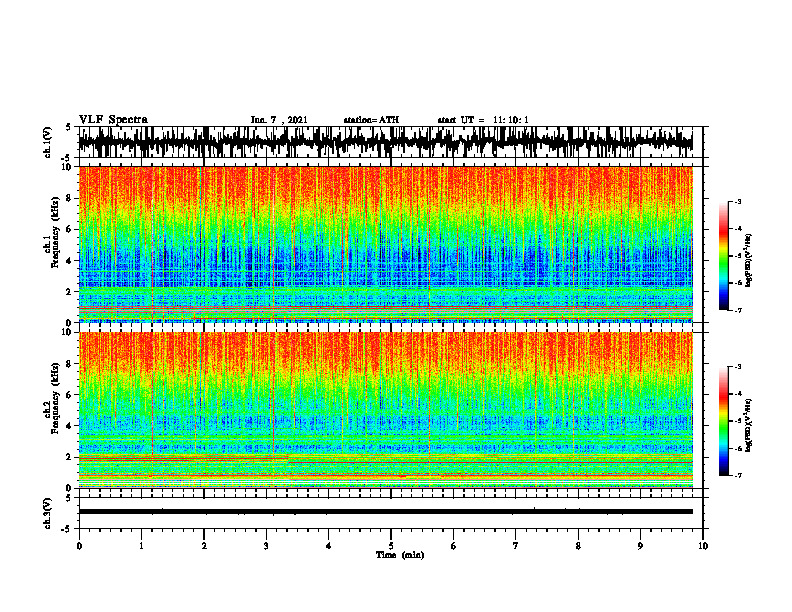792x612 pixels.
Task: Click the time-axis tick label "0"
Action: click(x=79, y=546)
